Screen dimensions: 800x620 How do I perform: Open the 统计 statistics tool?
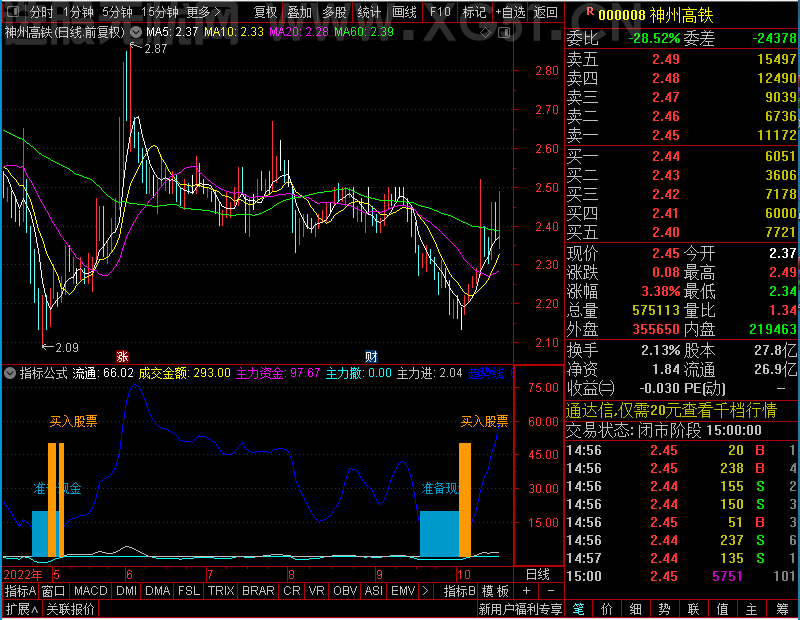point(369,12)
